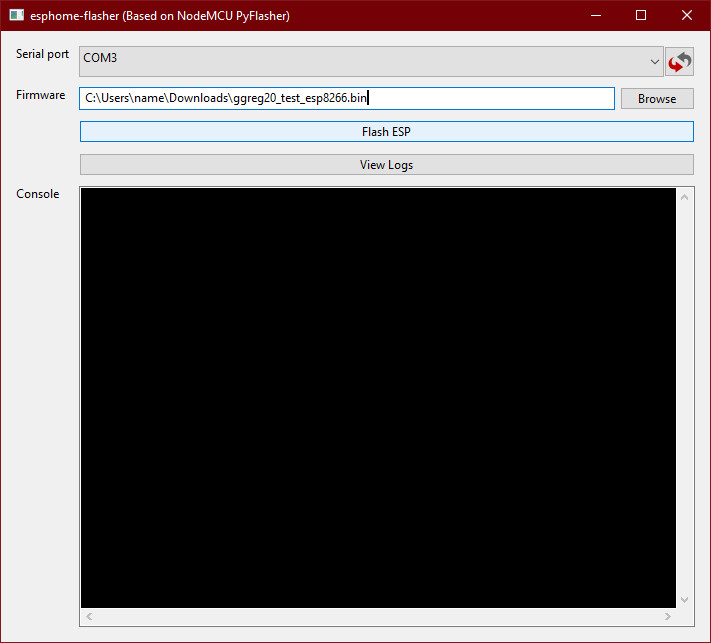This screenshot has width=711, height=643.
Task: Click the red refresh serial ports icon
Action: pyautogui.click(x=679, y=61)
